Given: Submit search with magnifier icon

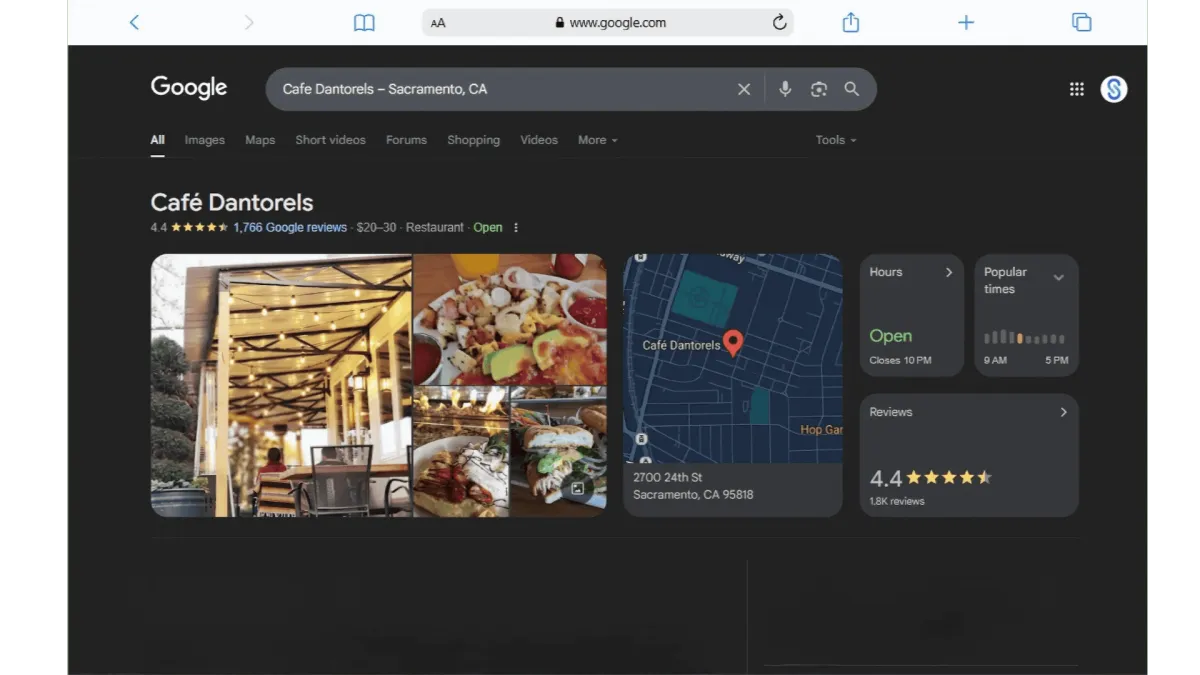Looking at the screenshot, I should [852, 89].
